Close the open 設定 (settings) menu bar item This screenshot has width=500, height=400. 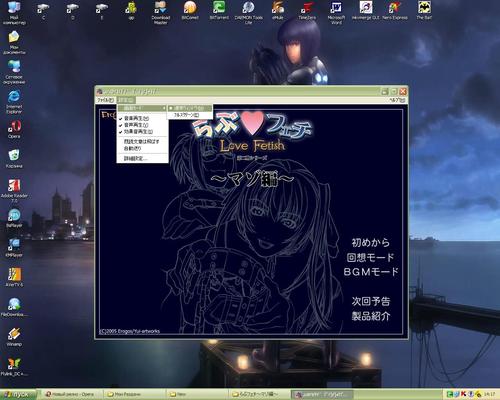126,100
